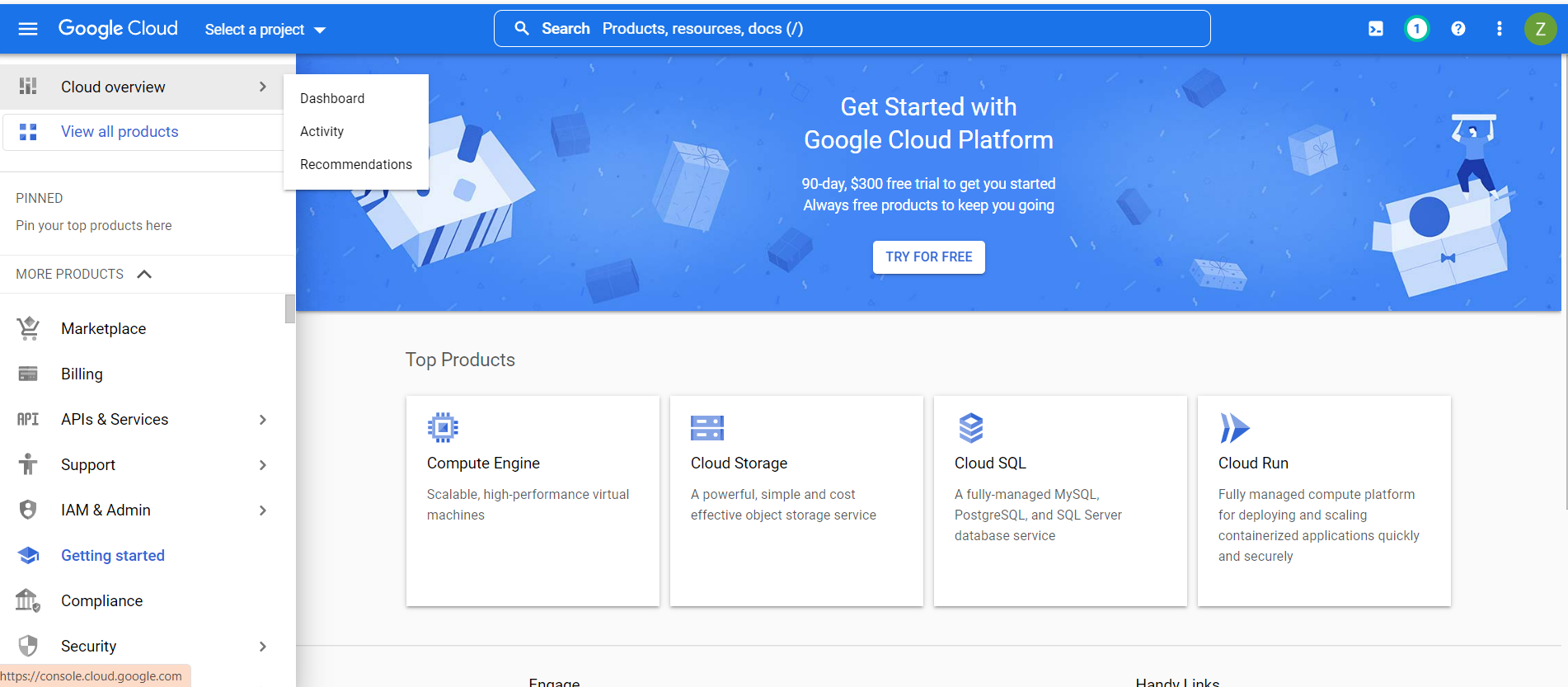This screenshot has width=1568, height=687.
Task: Select Recommendations from the flyout menu
Action: (356, 164)
